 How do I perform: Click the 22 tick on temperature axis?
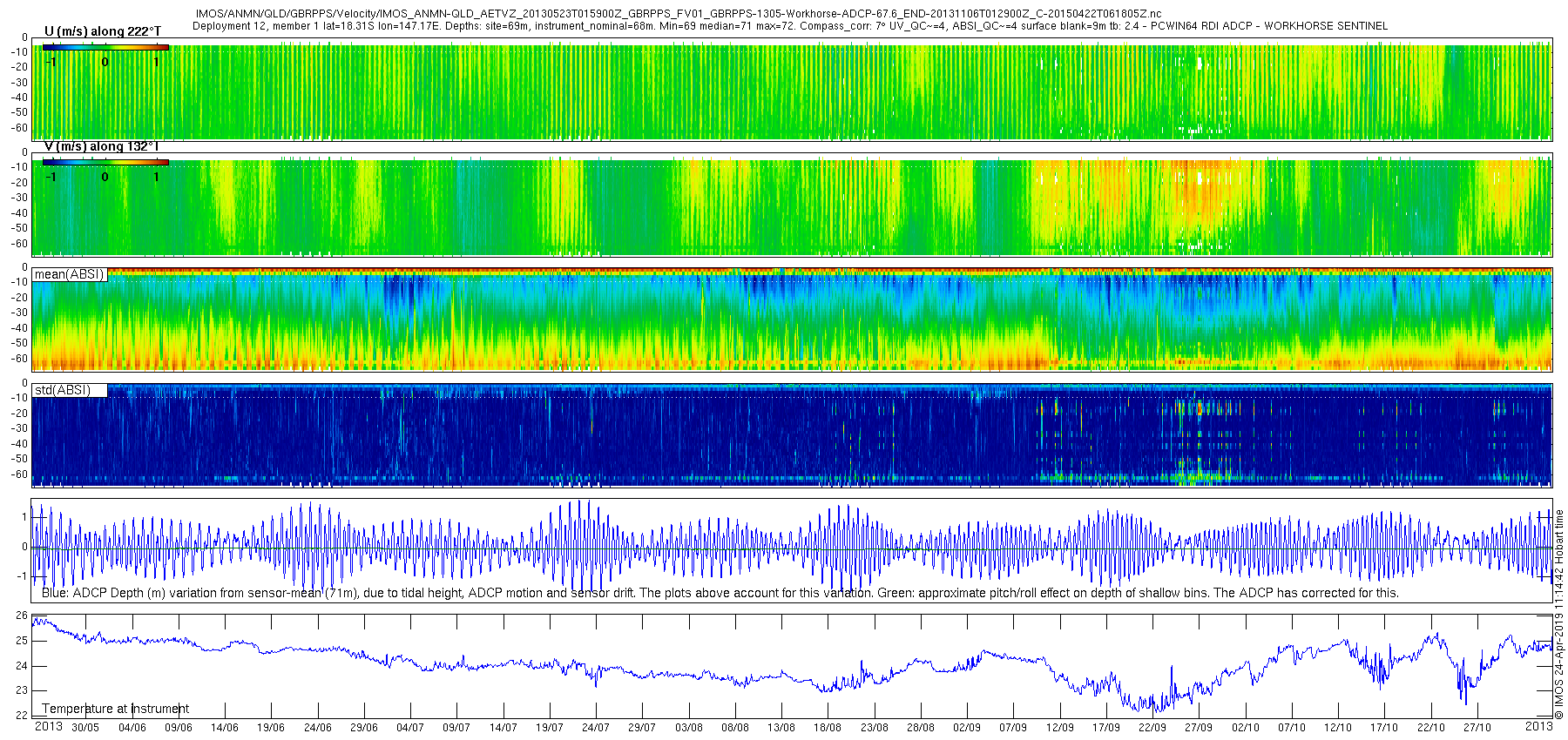point(22,716)
